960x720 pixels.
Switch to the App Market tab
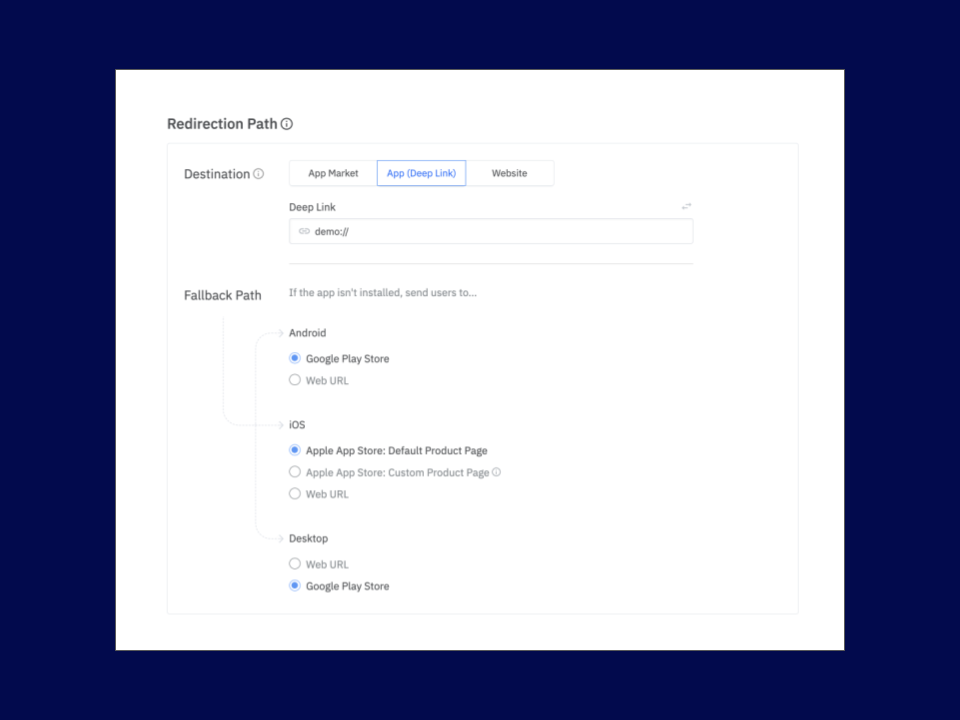(x=331, y=173)
